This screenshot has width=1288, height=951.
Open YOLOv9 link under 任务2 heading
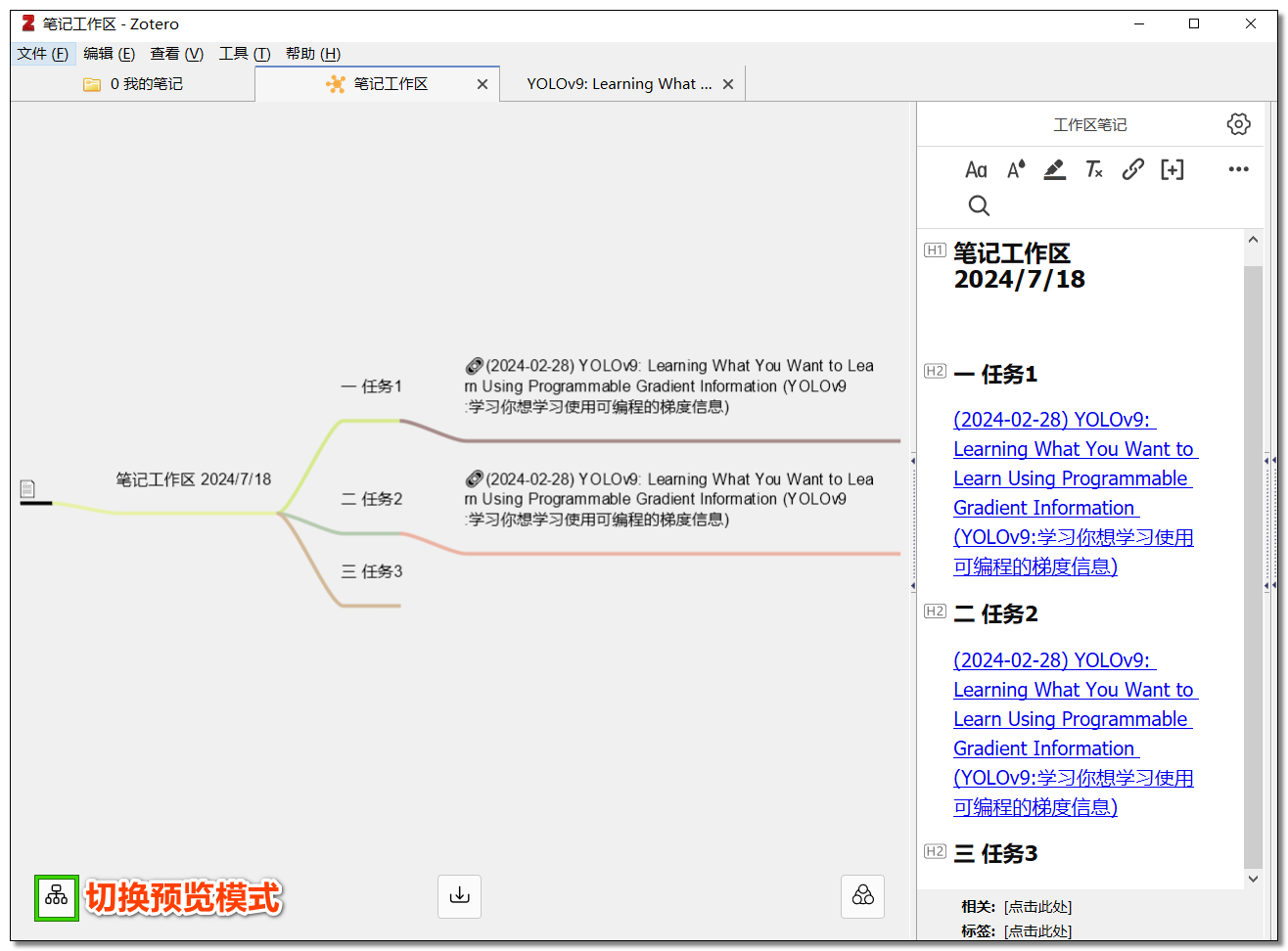click(1075, 734)
